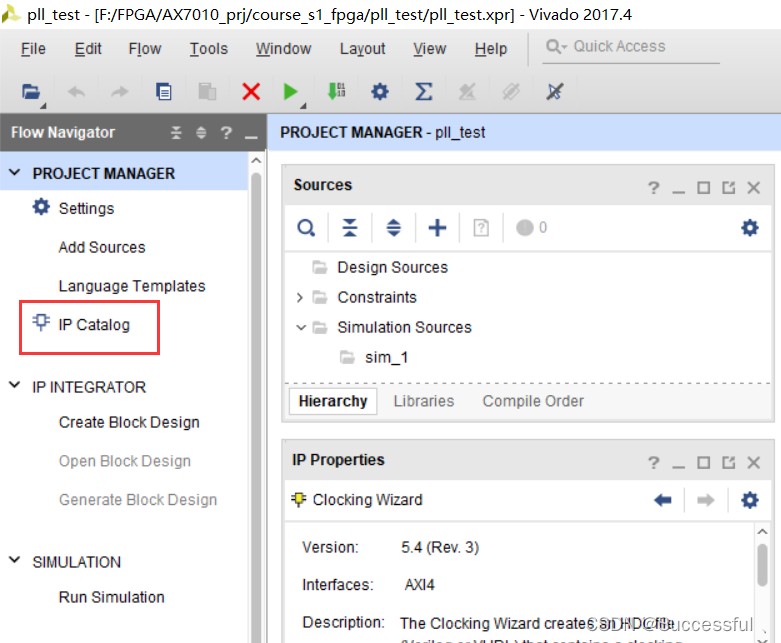Viewport: 781px width, 643px height.
Task: Open the File menu
Action: (x=33, y=49)
